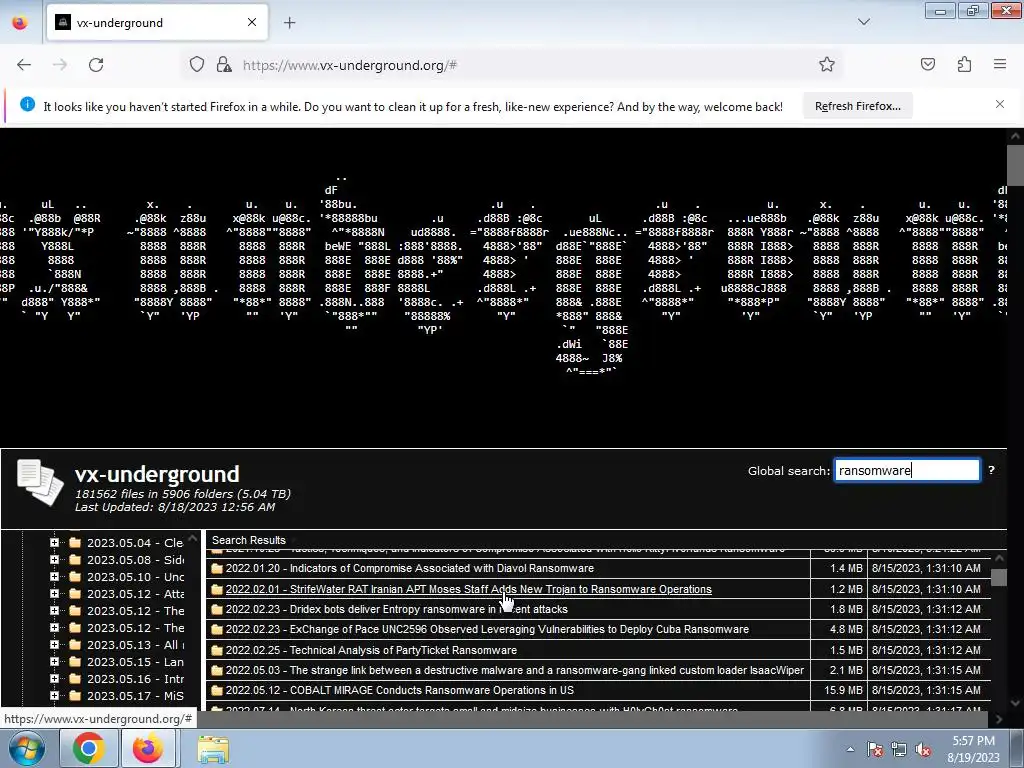Close the vx-underground tab
1024x768 pixels.
click(x=252, y=22)
